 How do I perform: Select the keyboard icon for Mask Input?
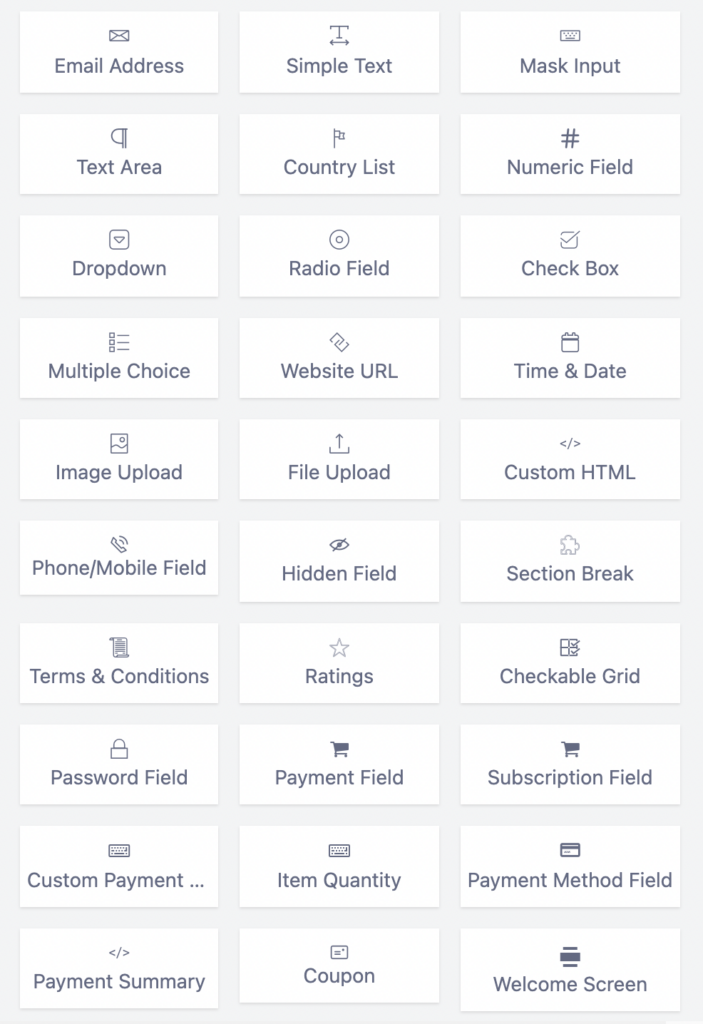tap(569, 35)
